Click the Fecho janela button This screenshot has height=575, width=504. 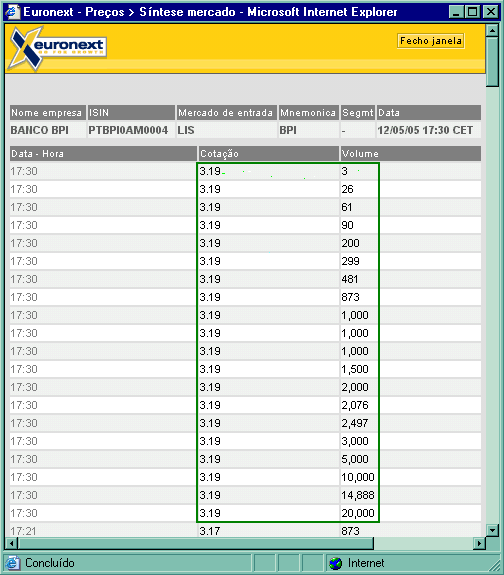431,41
